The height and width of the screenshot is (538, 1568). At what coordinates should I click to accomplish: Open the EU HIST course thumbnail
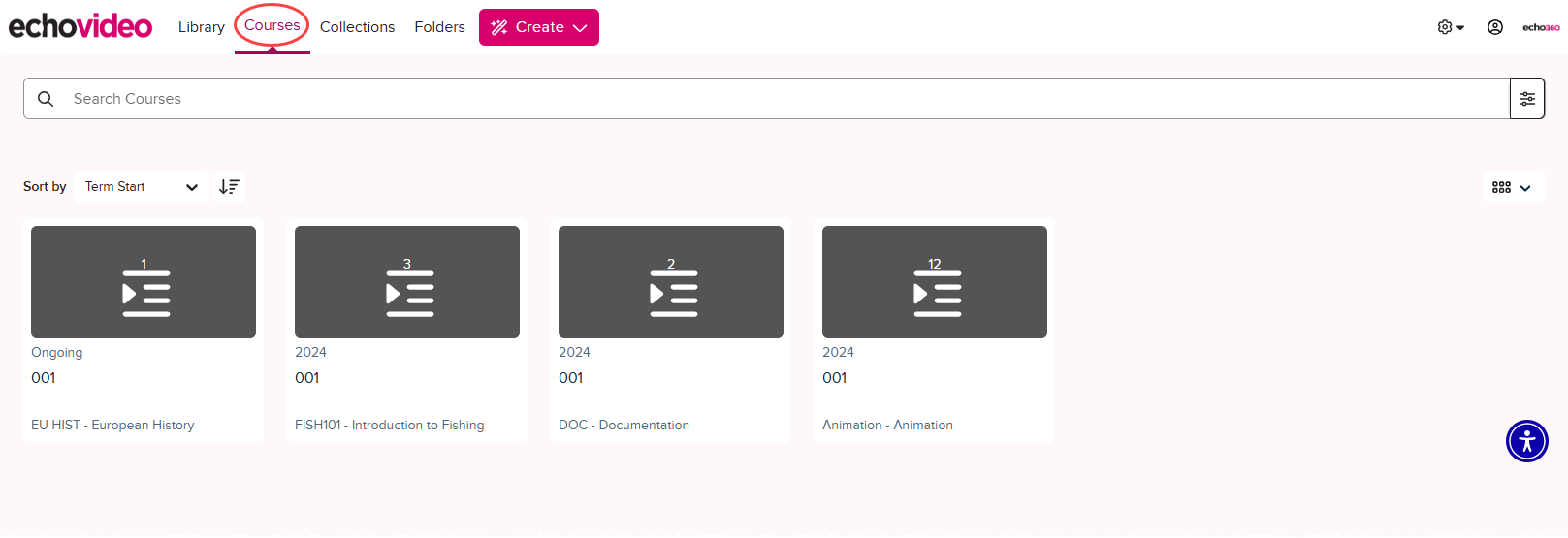[x=144, y=282]
